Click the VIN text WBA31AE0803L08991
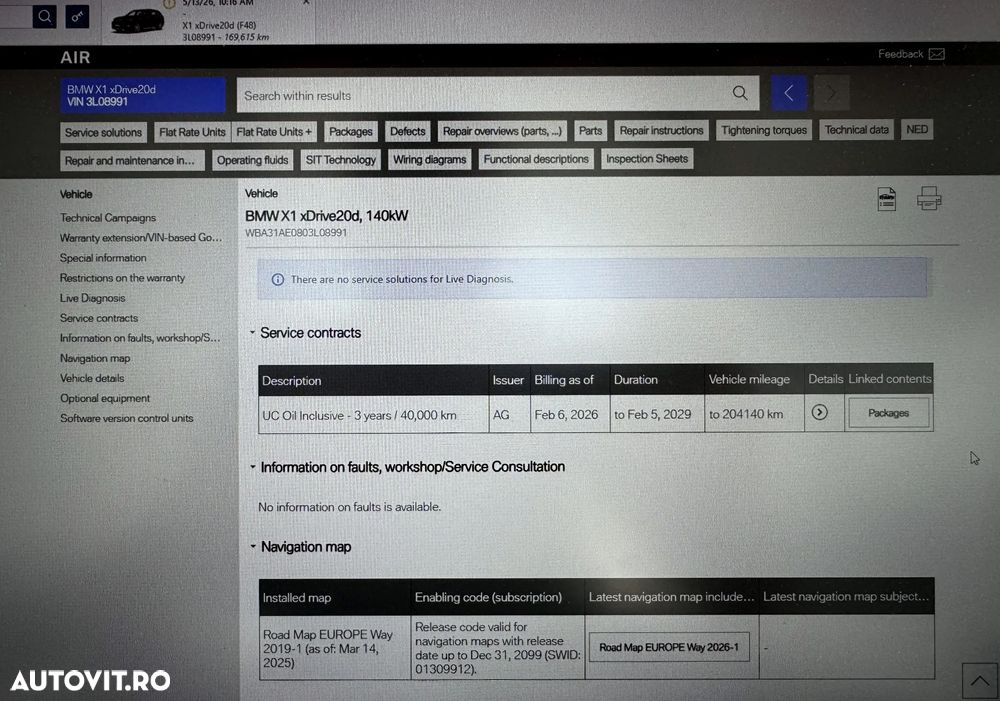The image size is (1000, 701). [296, 233]
